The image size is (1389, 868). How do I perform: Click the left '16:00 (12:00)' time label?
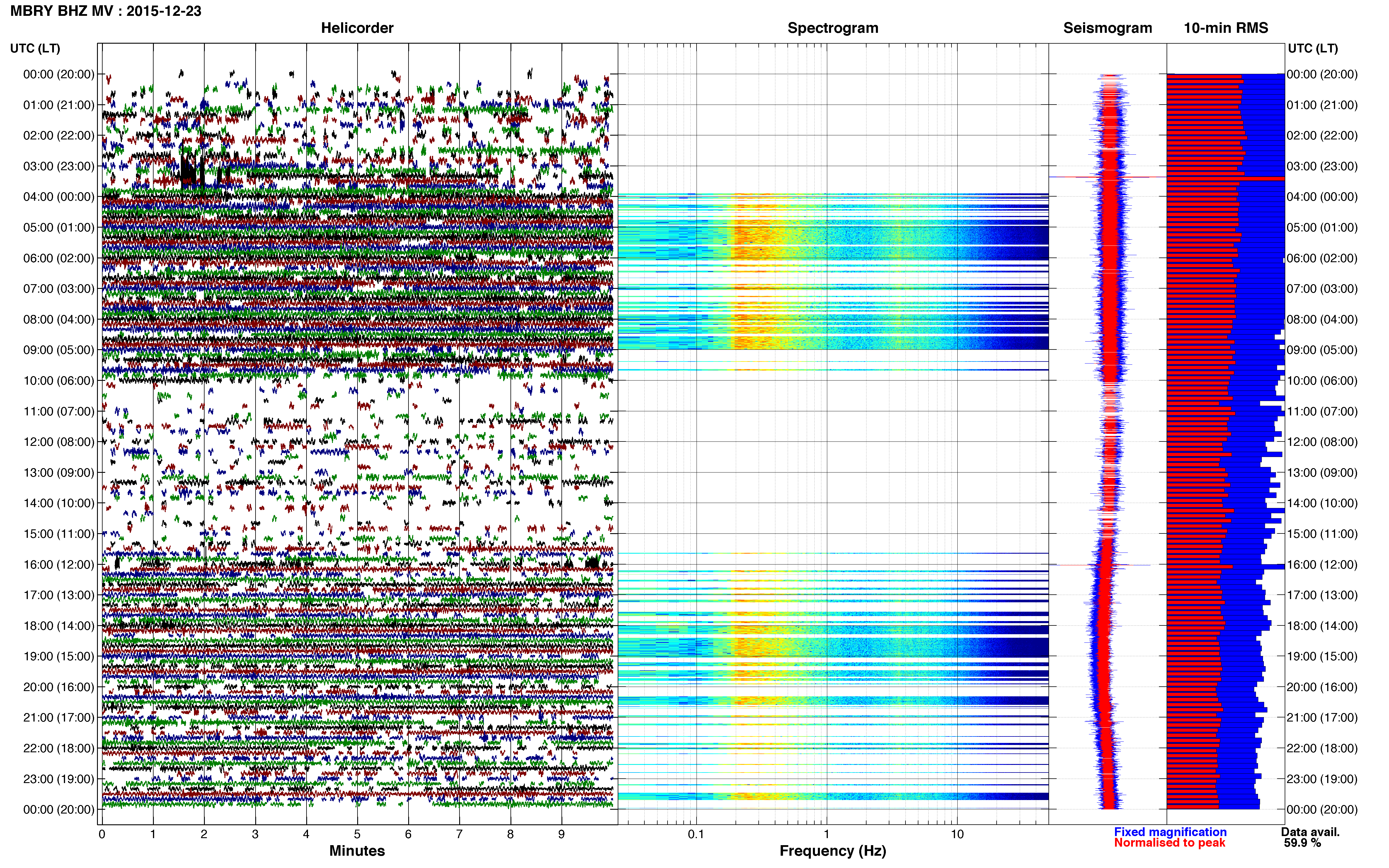tap(59, 564)
